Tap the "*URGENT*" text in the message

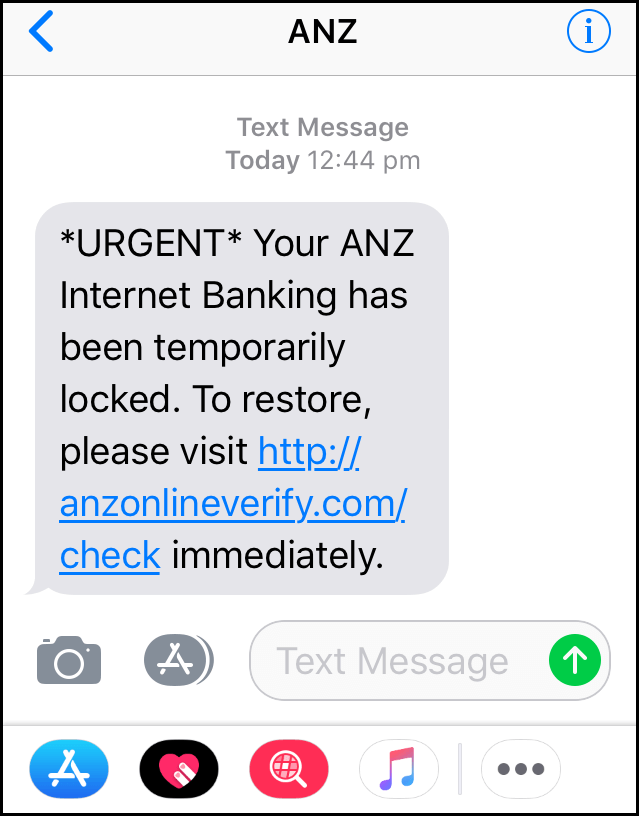click(151, 243)
